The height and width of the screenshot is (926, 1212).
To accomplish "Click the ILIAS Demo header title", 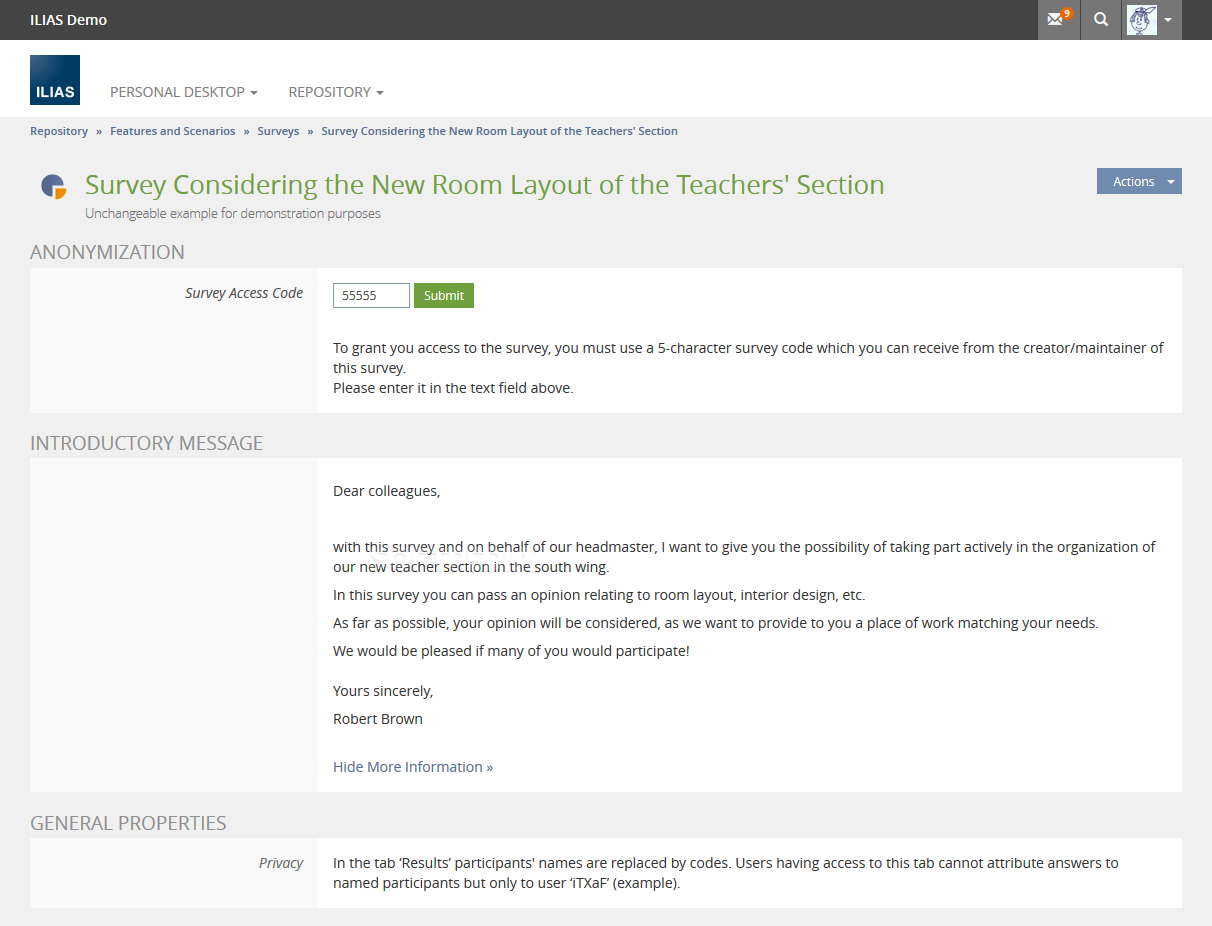I will click(68, 20).
